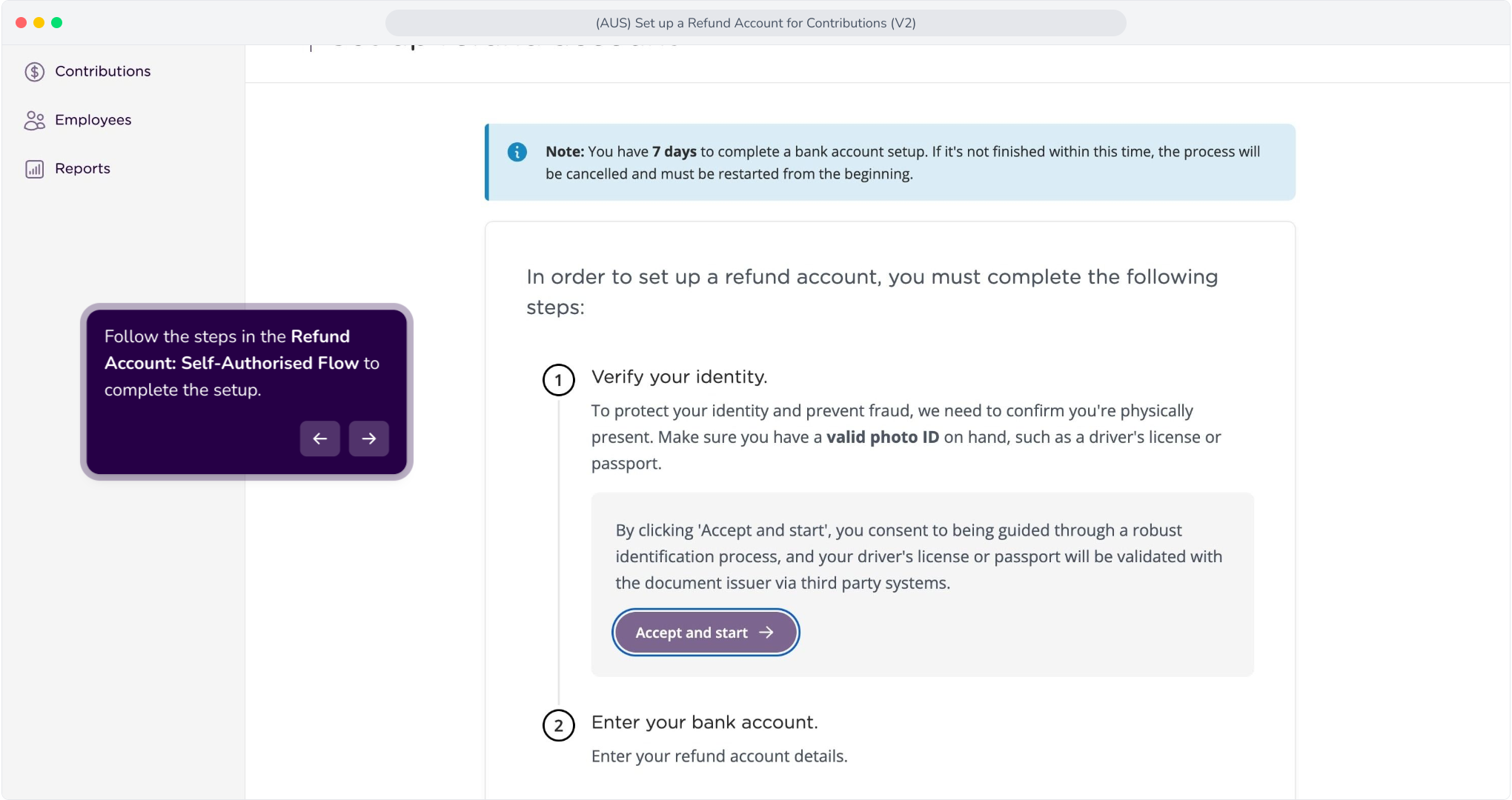Click arrow inside Accept and start button
The height and width of the screenshot is (800, 1512).
pyautogui.click(x=766, y=632)
